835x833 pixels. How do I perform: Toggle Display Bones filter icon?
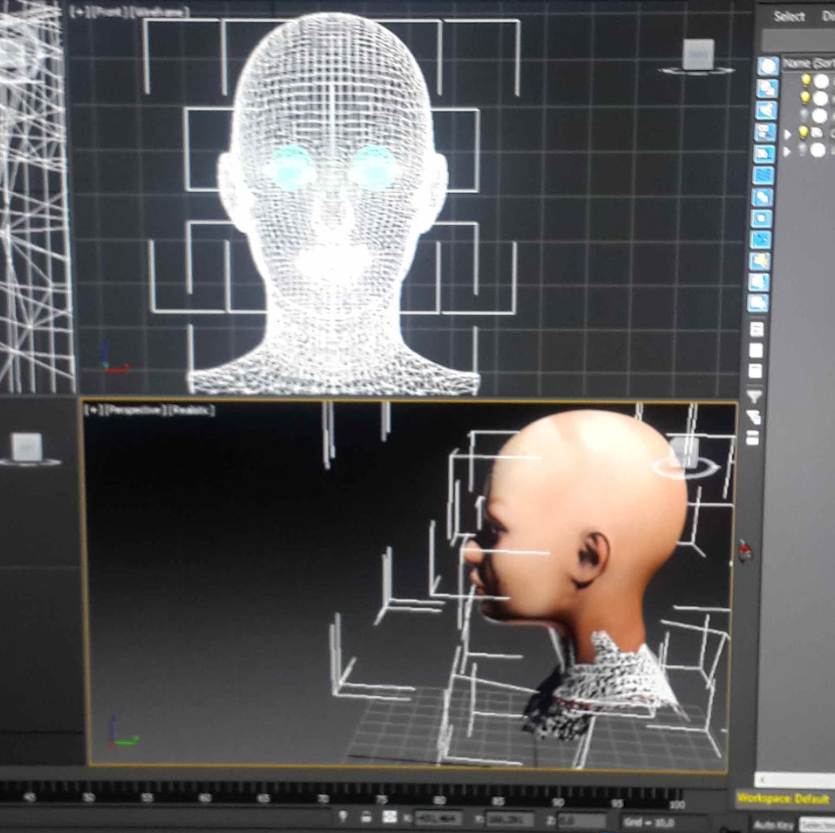tap(762, 240)
